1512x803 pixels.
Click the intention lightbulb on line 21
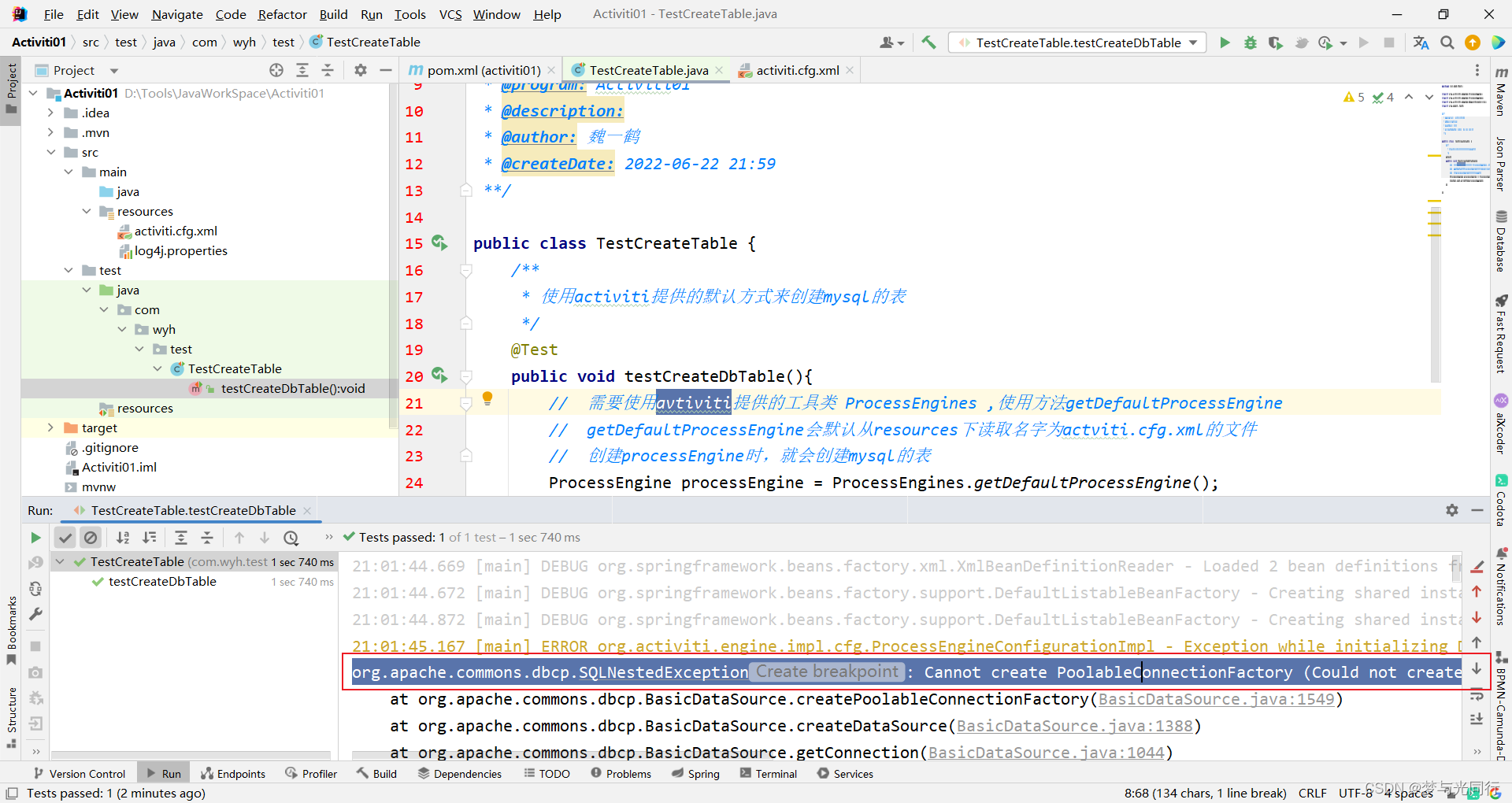pyautogui.click(x=487, y=399)
